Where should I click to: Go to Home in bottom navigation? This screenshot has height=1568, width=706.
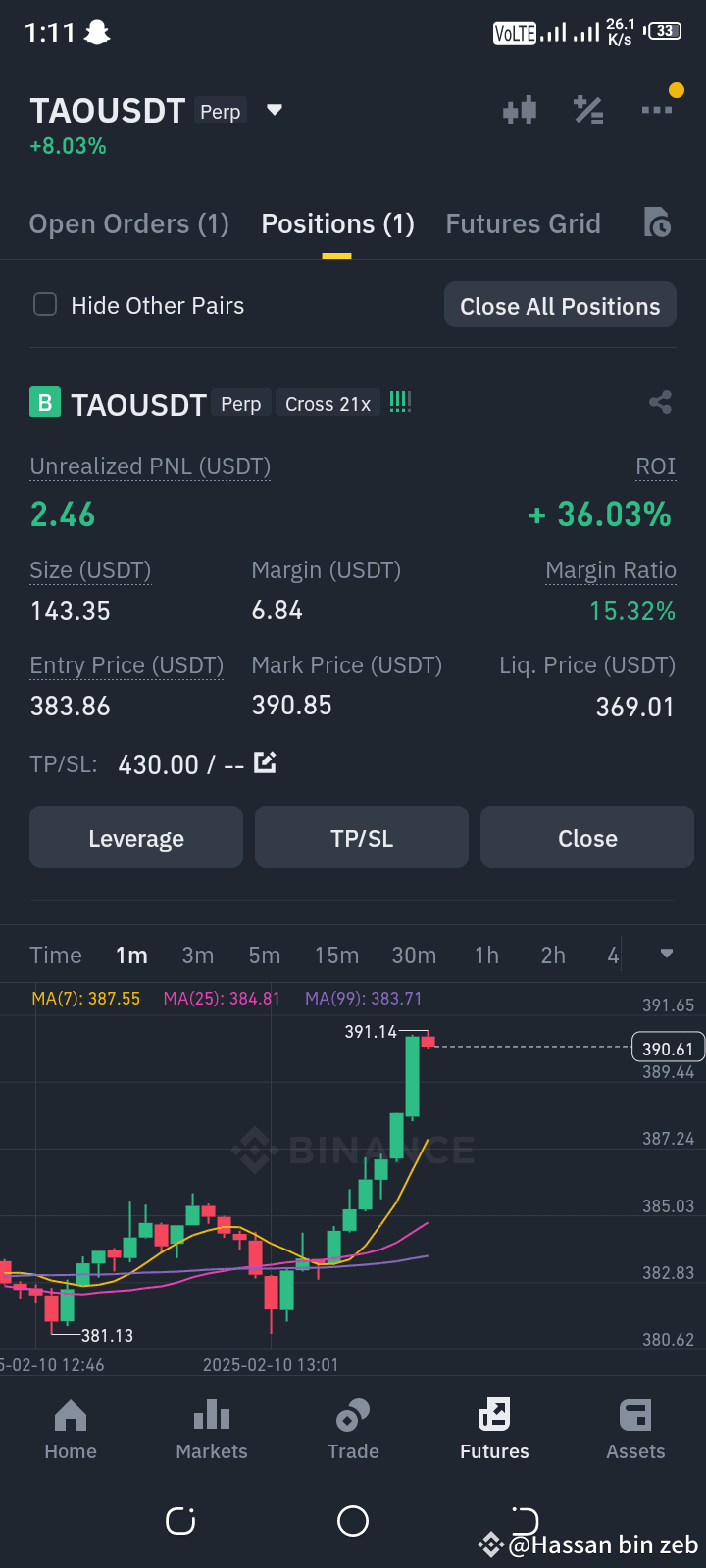(71, 1431)
